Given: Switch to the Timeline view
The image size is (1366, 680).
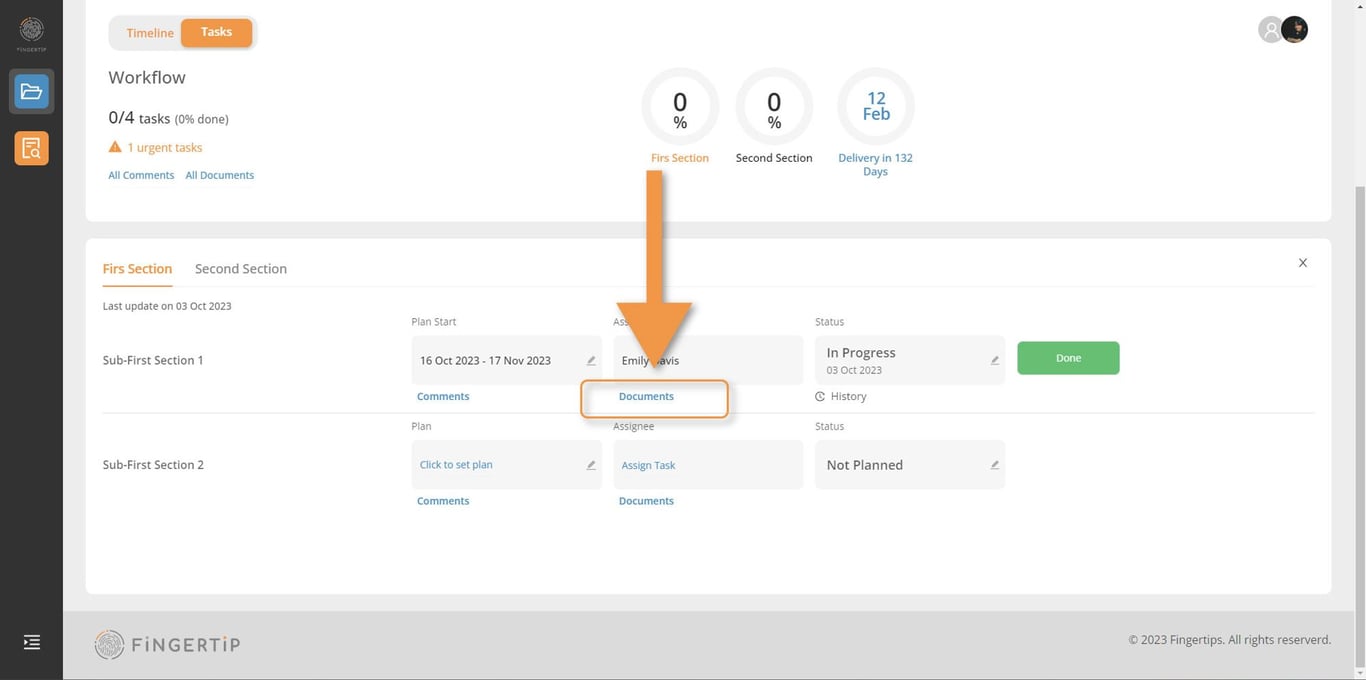Looking at the screenshot, I should pyautogui.click(x=150, y=33).
